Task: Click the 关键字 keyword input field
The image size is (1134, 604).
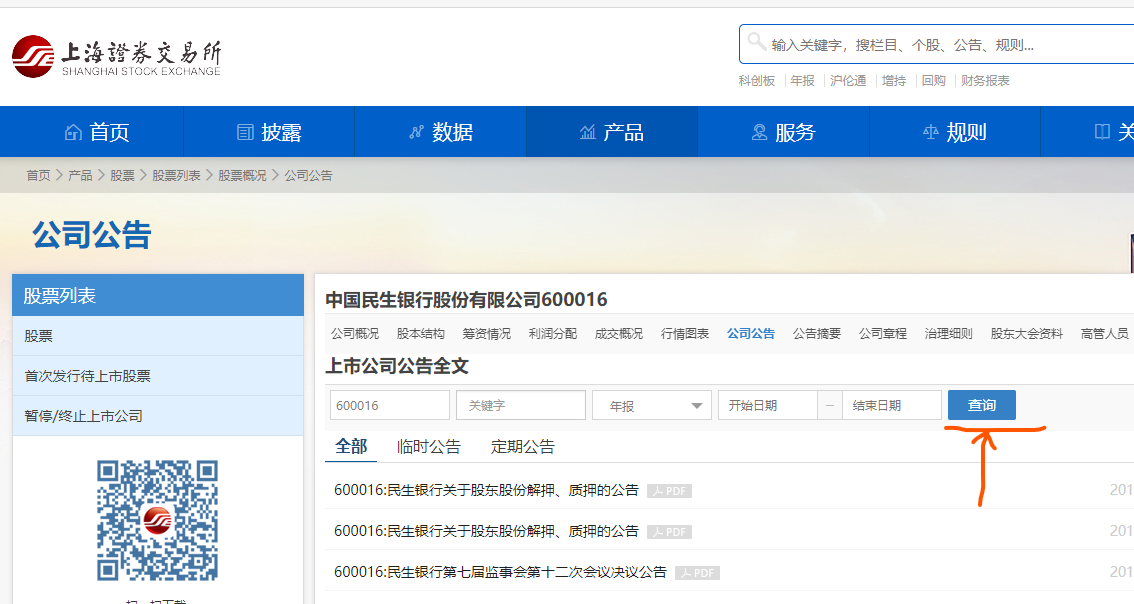Action: point(521,405)
